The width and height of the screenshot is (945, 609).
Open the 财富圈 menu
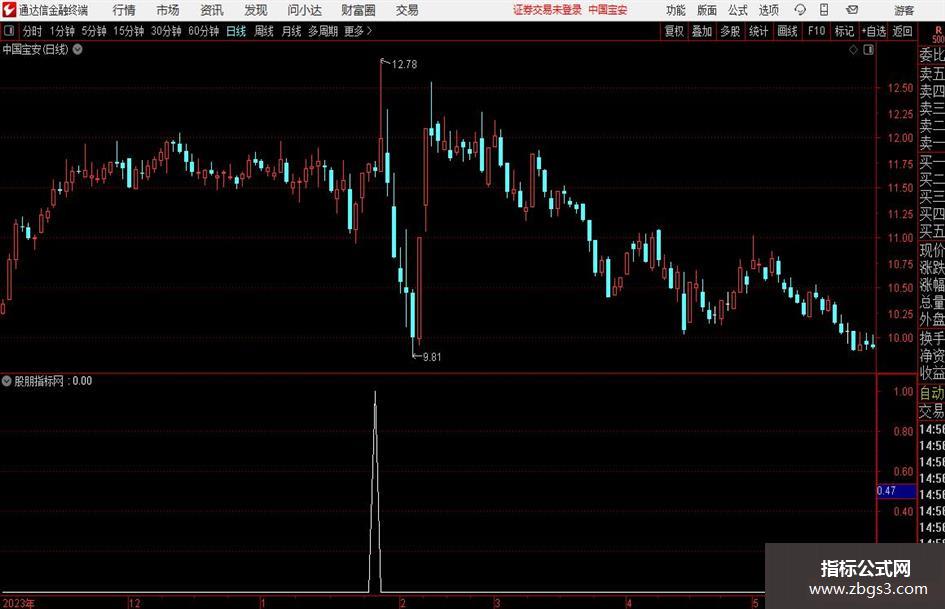point(358,10)
